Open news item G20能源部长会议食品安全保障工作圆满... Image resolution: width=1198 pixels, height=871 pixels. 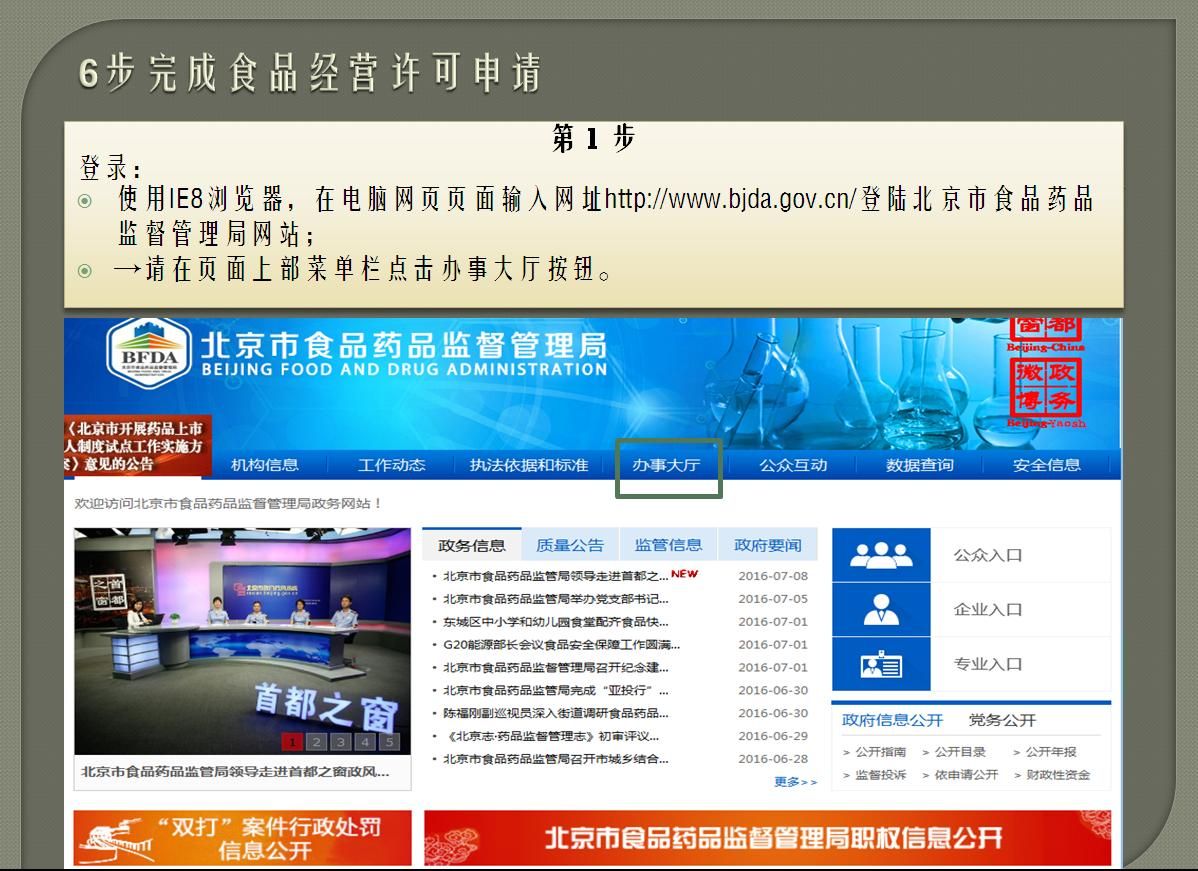pos(561,644)
